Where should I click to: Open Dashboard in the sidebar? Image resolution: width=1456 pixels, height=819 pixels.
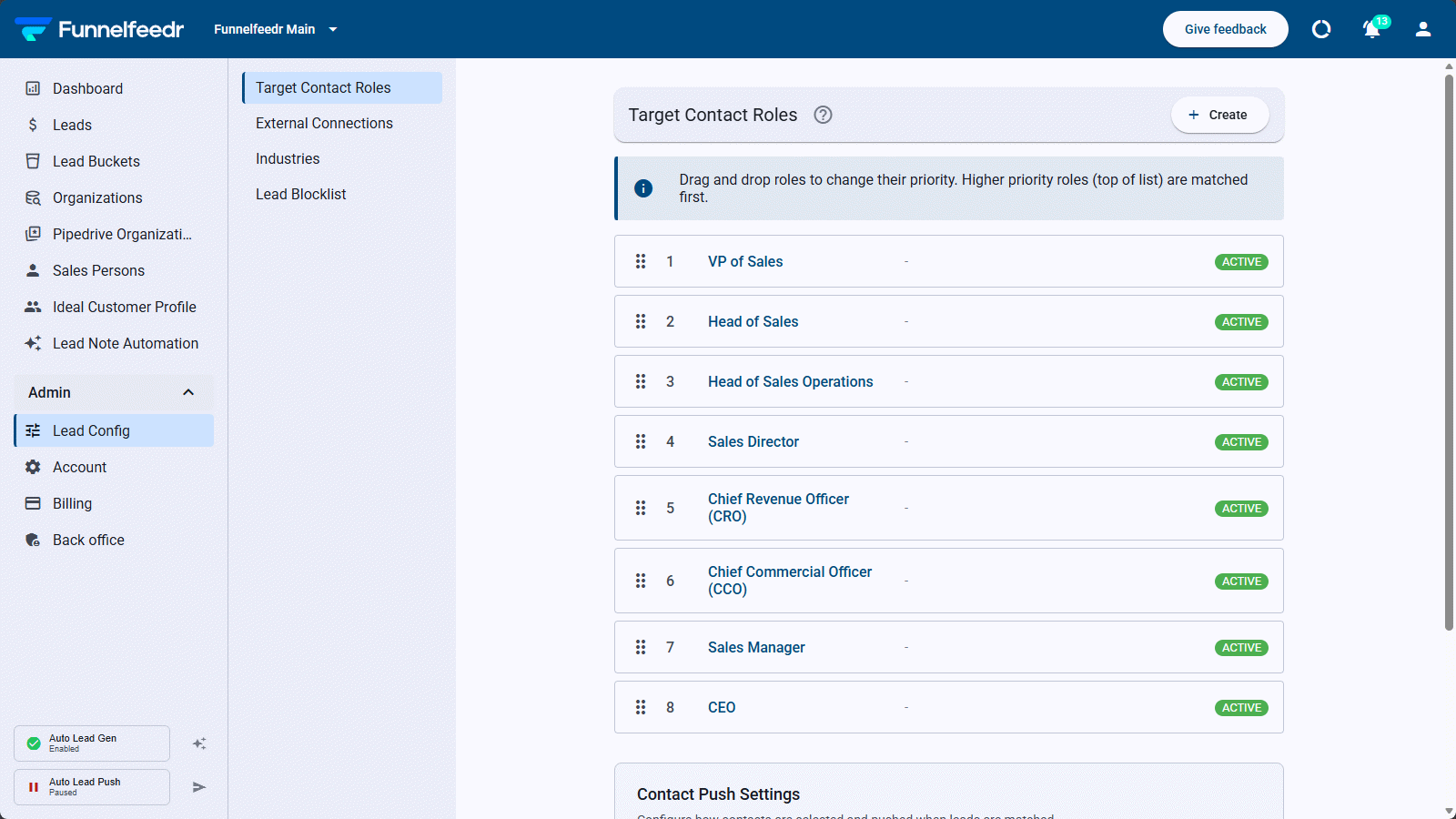point(114,88)
